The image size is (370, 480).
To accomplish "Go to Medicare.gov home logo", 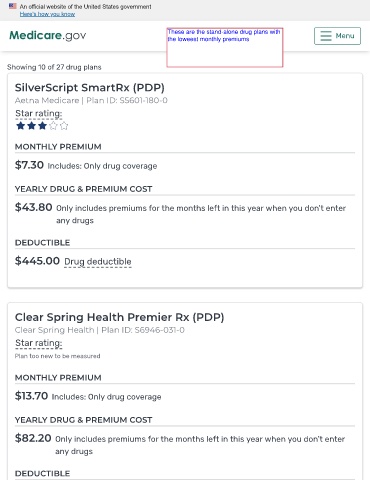I will tap(48, 35).
